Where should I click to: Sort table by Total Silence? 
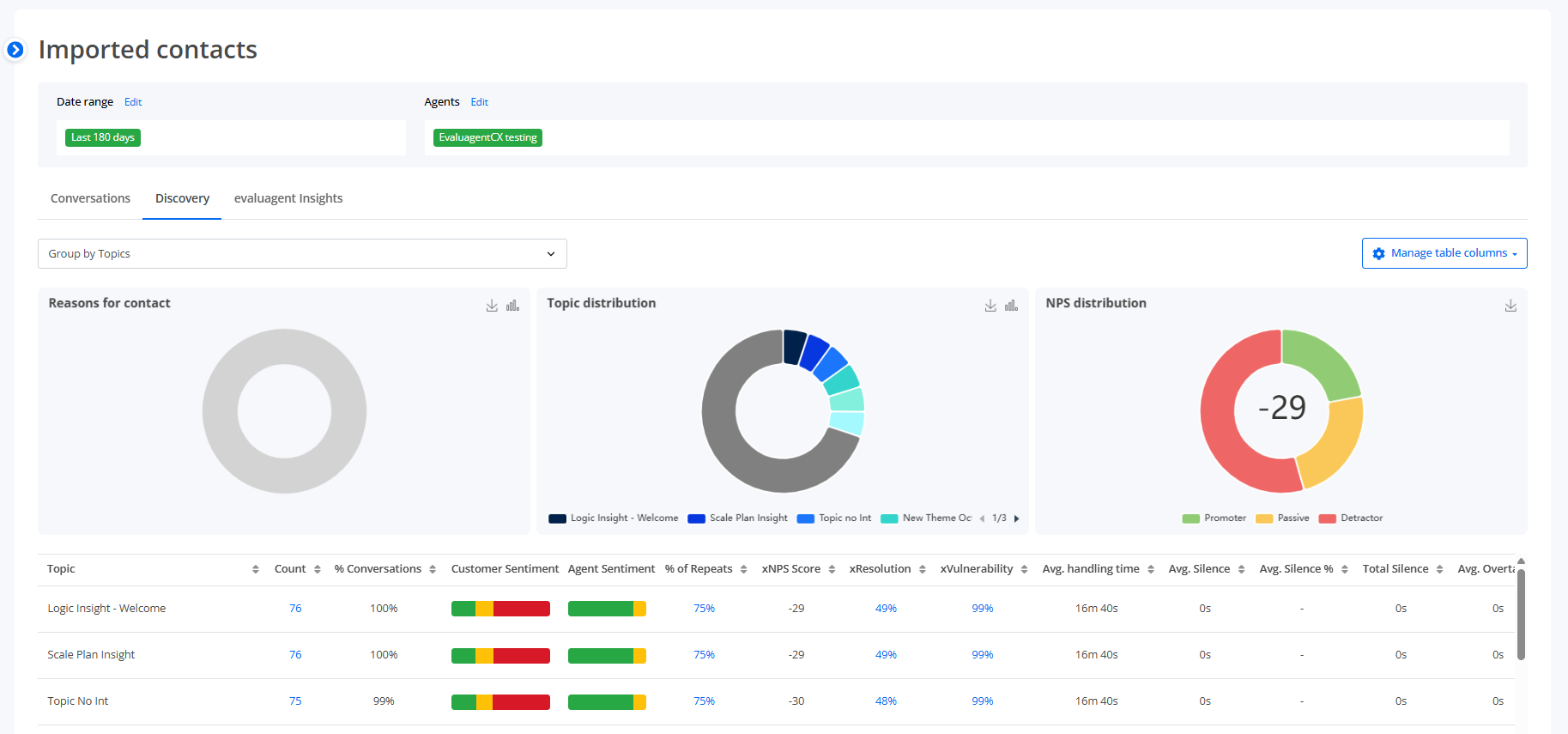pos(1440,569)
